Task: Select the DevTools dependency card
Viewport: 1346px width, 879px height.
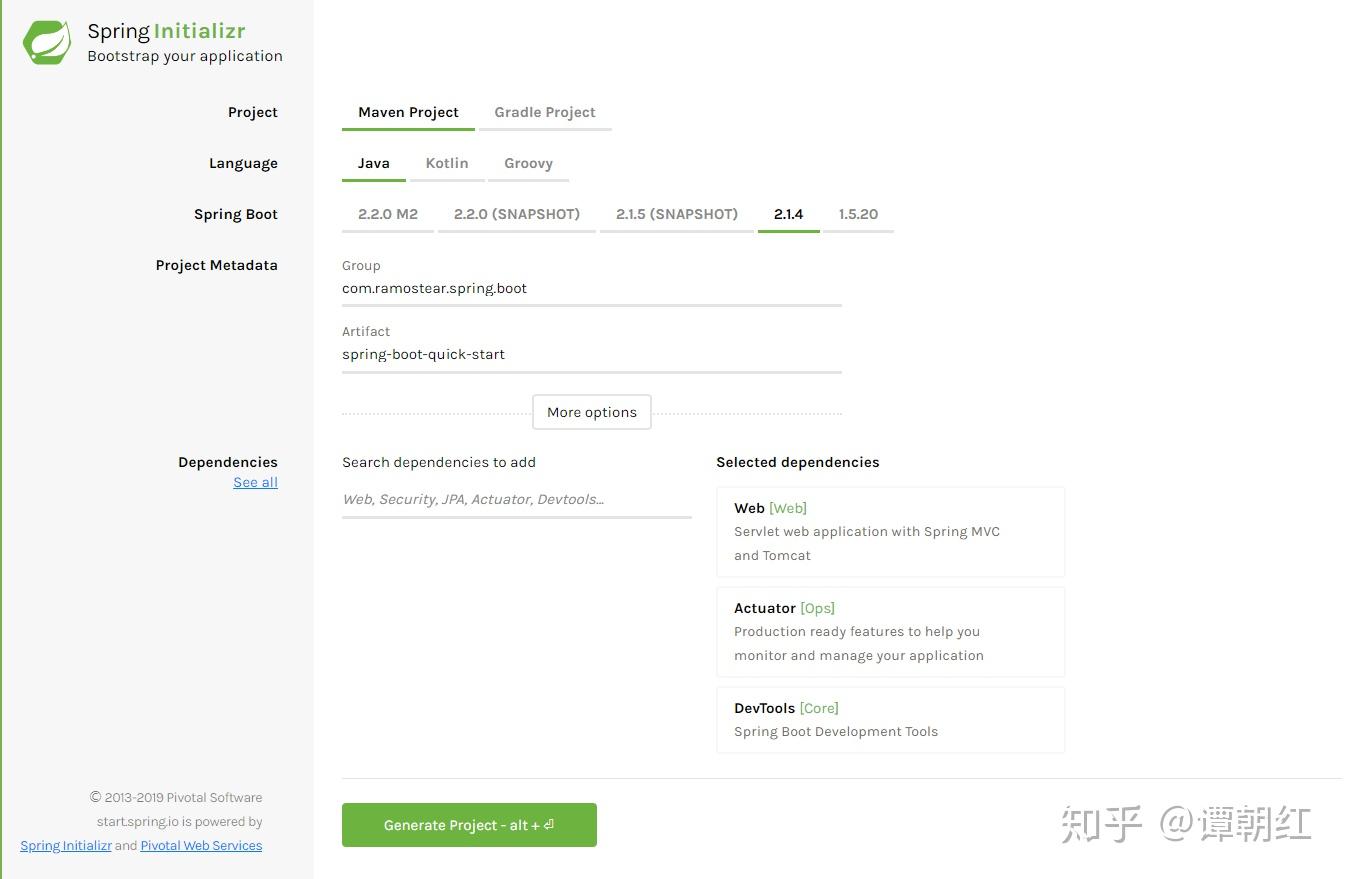Action: (x=889, y=719)
